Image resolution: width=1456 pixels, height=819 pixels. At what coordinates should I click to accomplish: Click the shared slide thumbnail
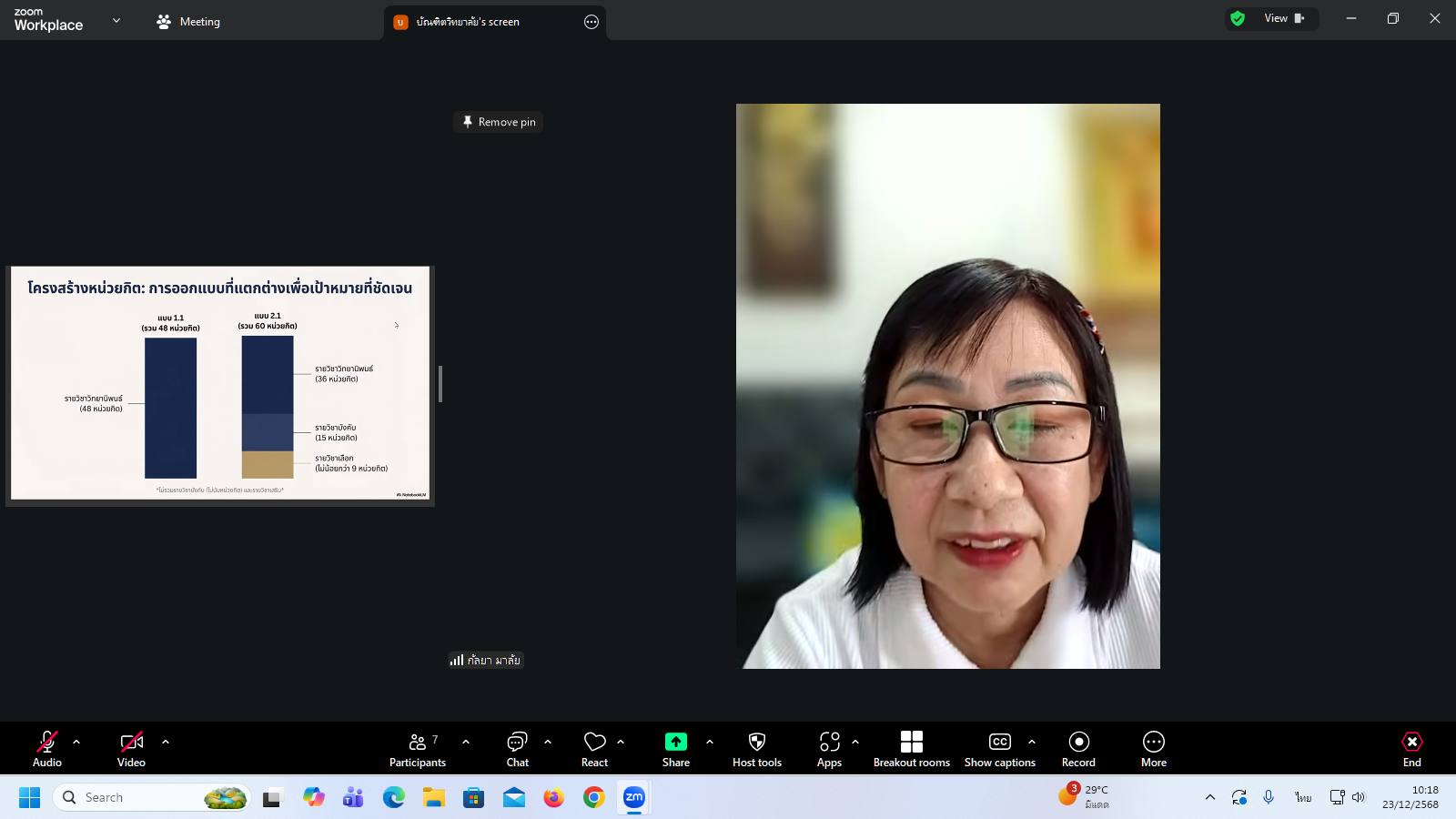point(220,383)
